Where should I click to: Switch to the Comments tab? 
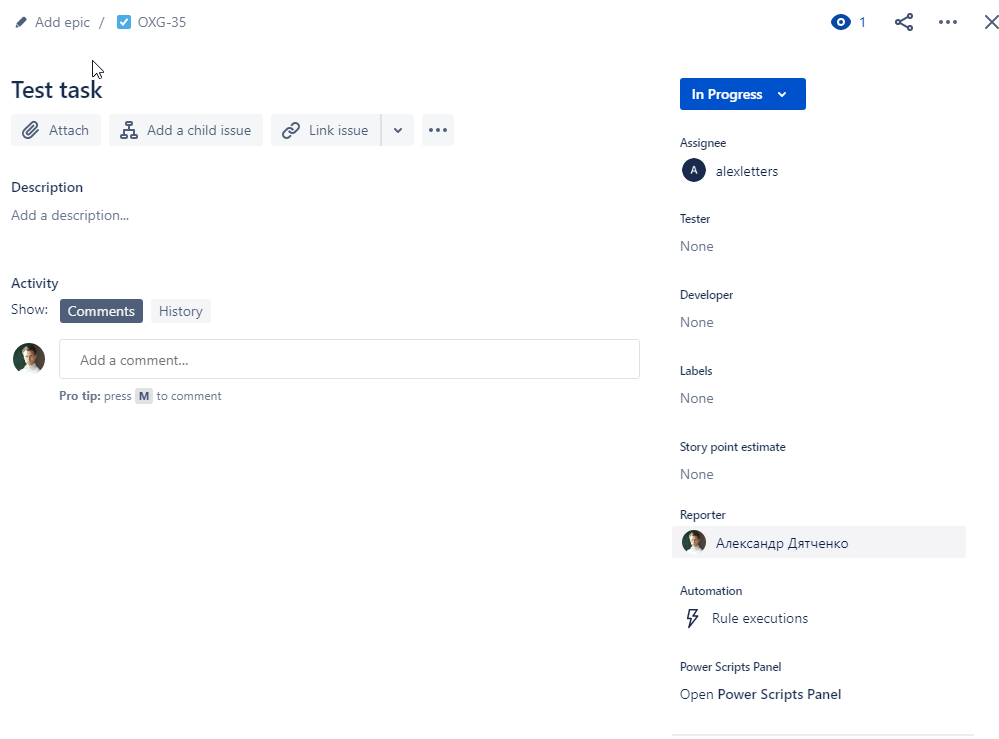coord(101,311)
